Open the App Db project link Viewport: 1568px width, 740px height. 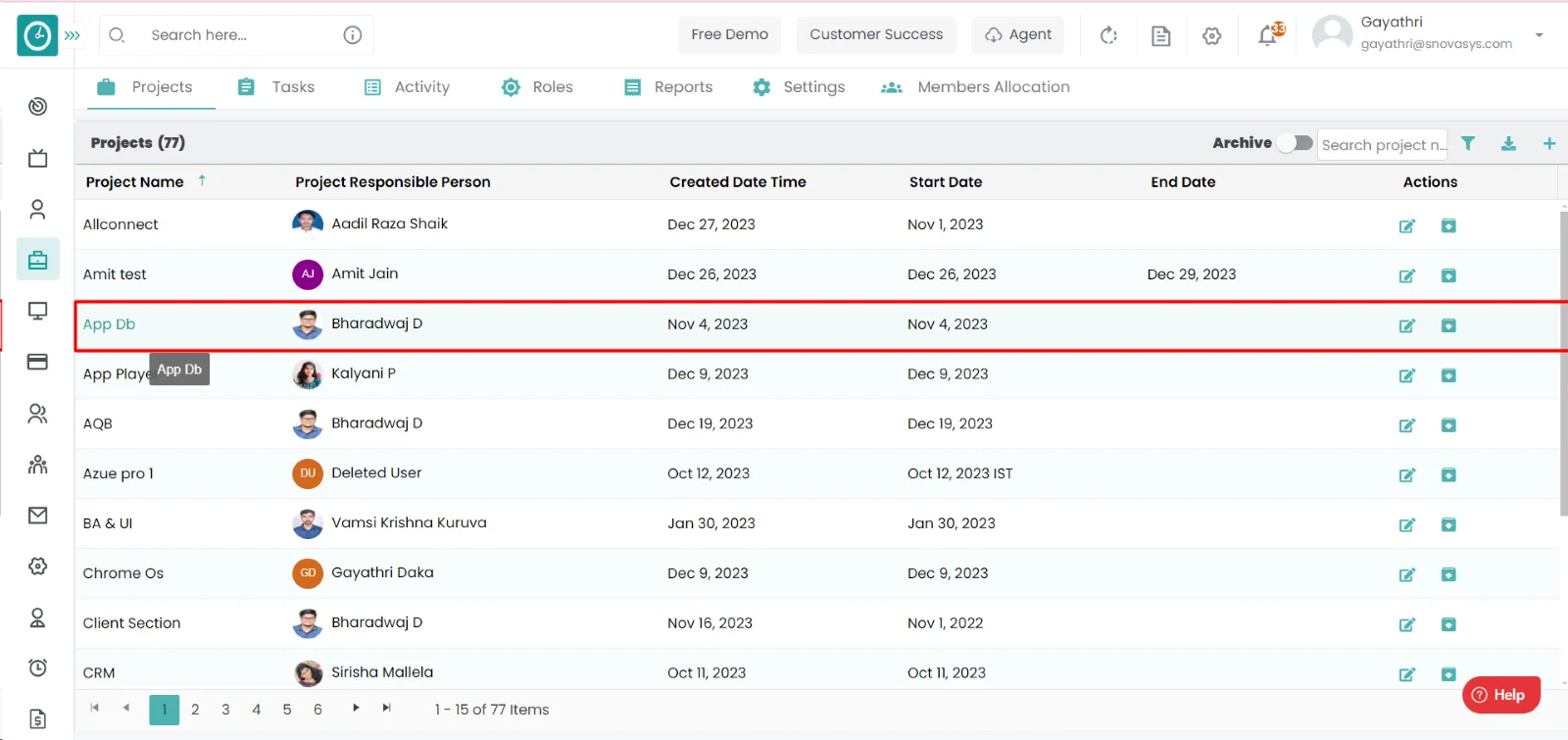tap(109, 324)
